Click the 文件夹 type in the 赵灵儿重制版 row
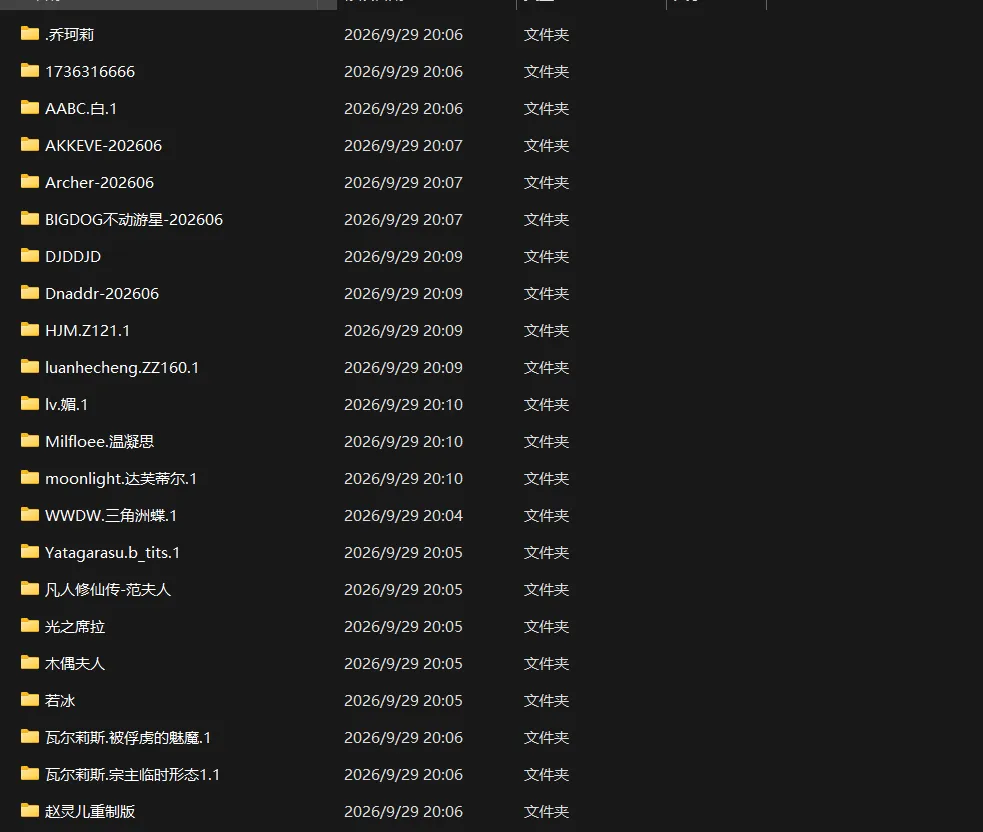Image resolution: width=983 pixels, height=832 pixels. [x=546, y=811]
